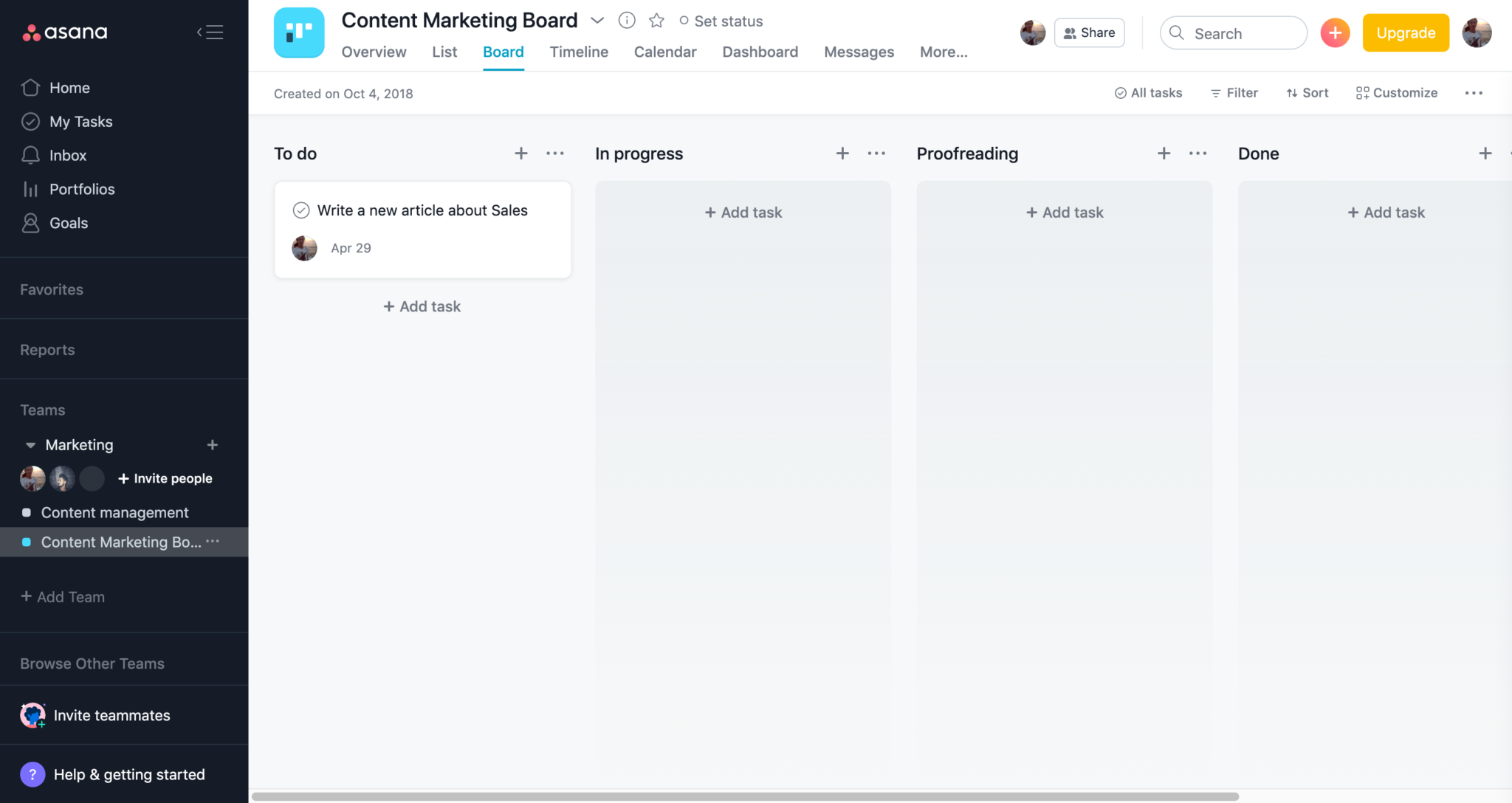Click Add task in Proofreading column
Screen dimensions: 1512x803
click(1065, 213)
